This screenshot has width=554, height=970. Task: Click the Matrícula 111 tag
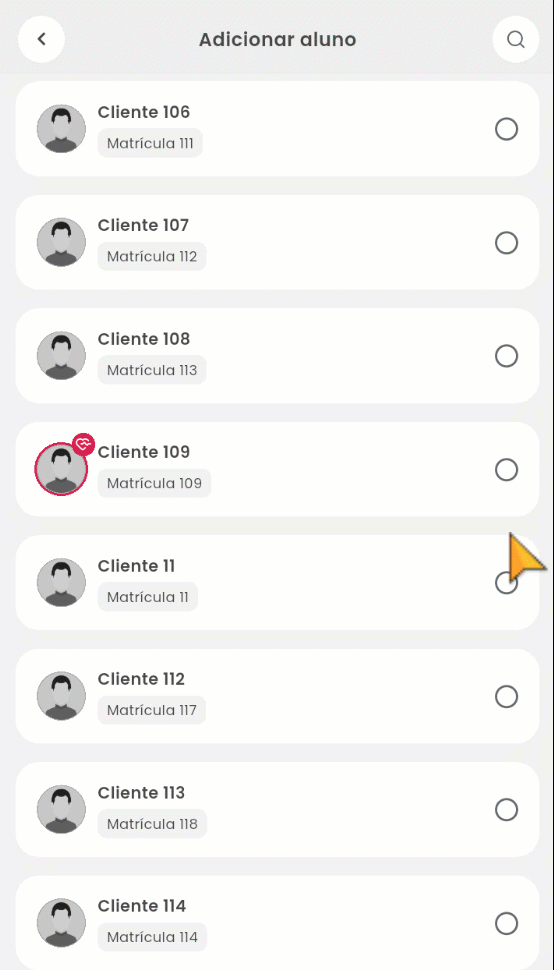(150, 143)
